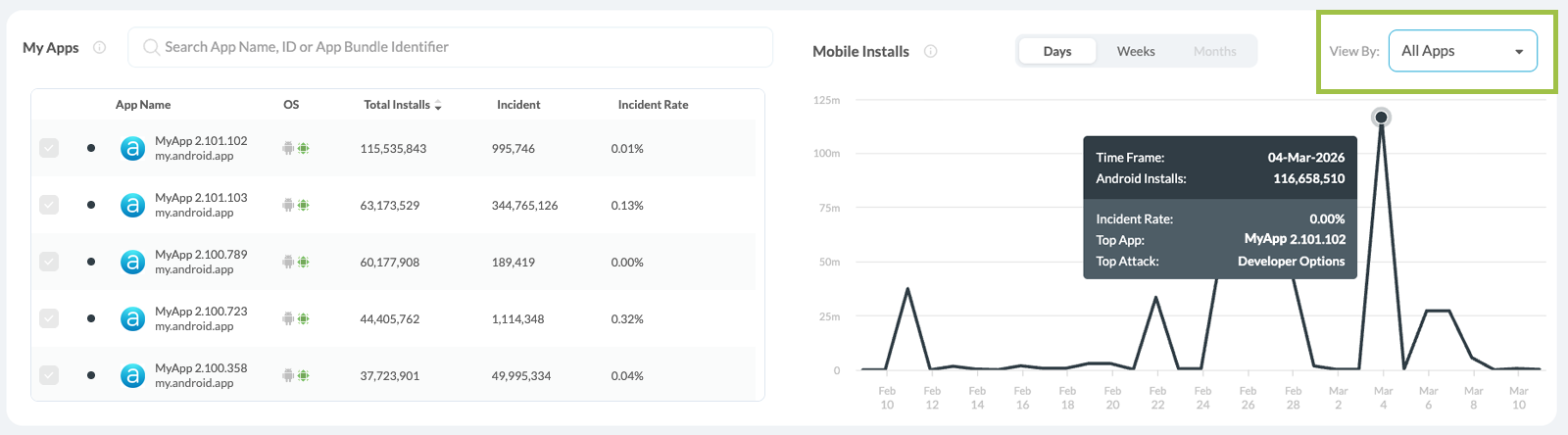
Task: Click MyApp 2.101.102 app logo icon
Action: coord(132,149)
